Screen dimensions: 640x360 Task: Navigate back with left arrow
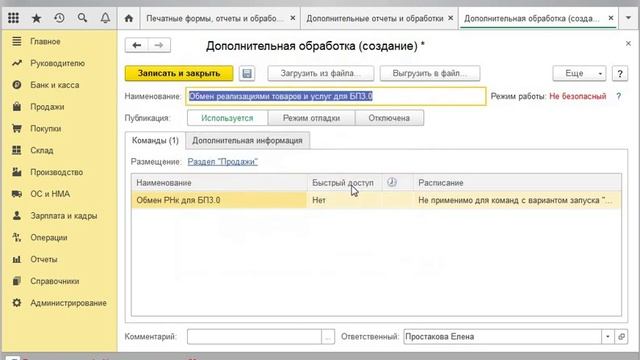(x=137, y=45)
